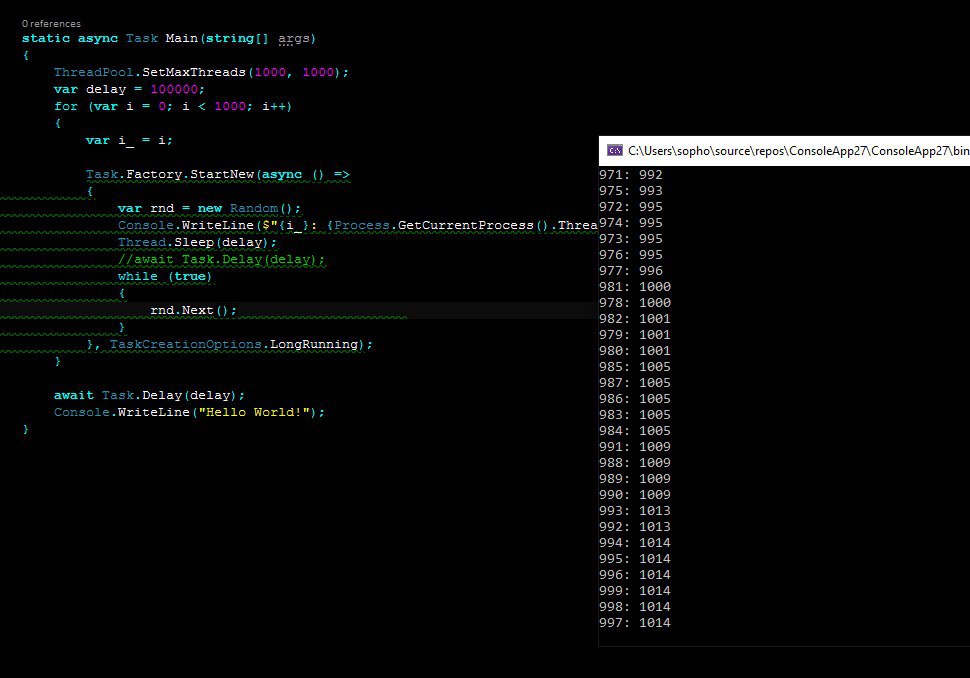Click console output line '993: 1013'

coord(635,511)
